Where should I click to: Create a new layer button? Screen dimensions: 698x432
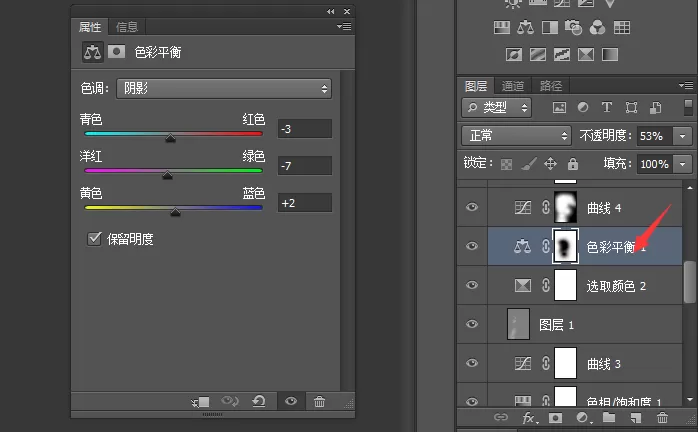[636, 418]
